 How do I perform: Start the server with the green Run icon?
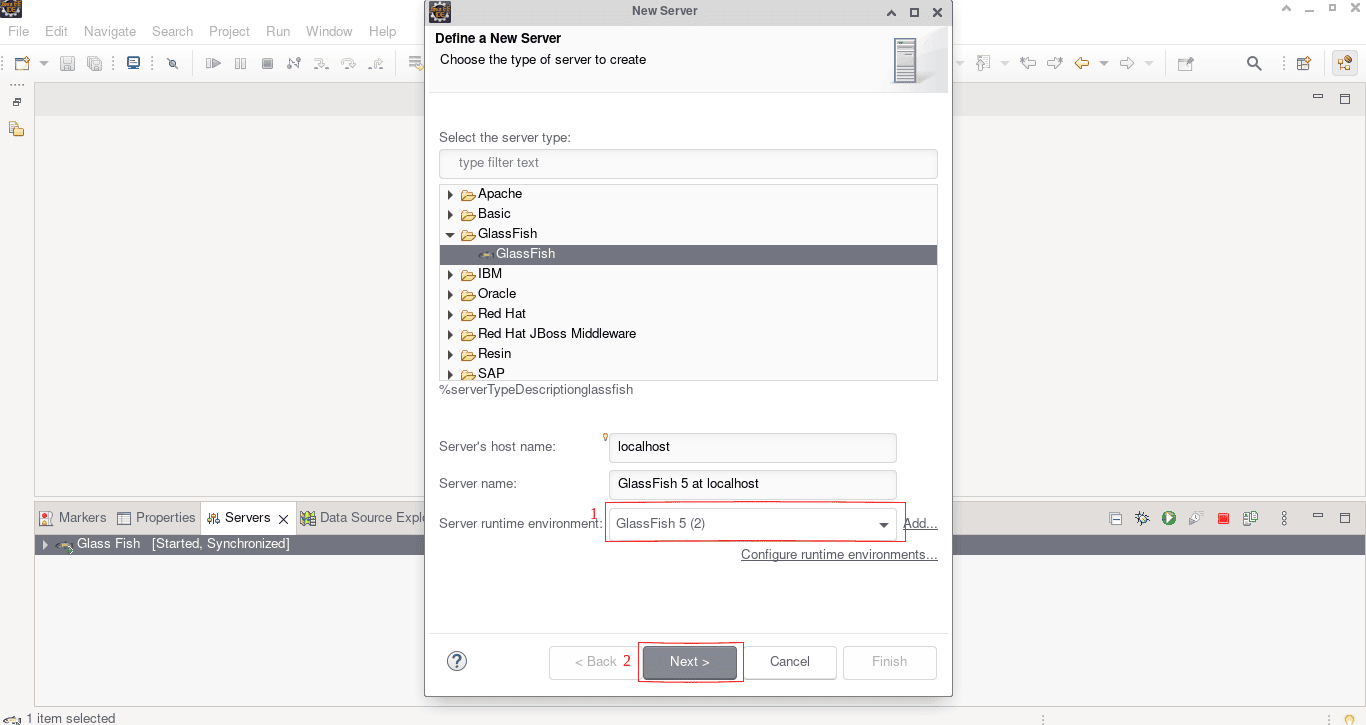(1168, 517)
